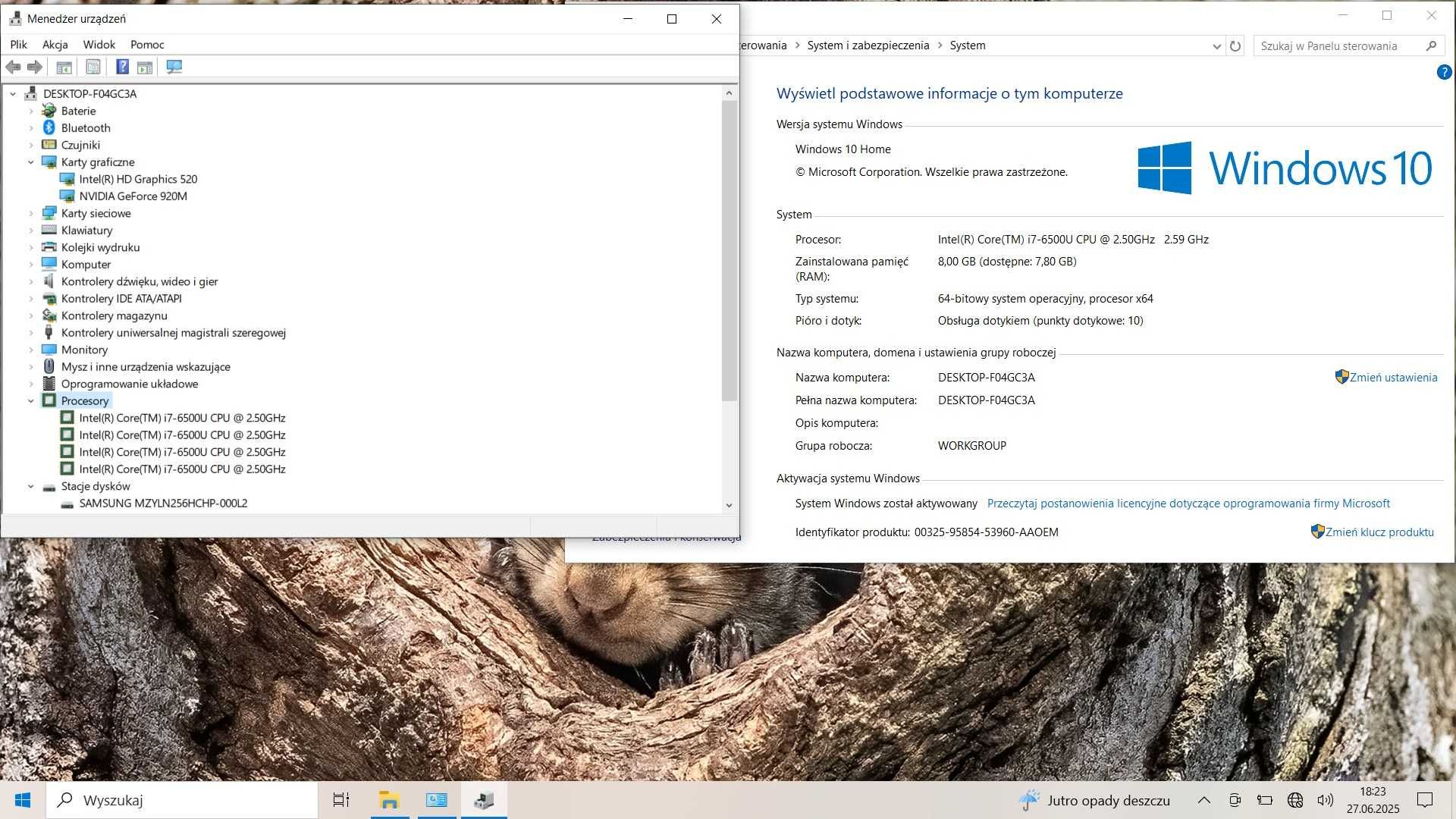Click the Monitory category icon
This screenshot has height=819, width=1456.
tap(49, 350)
